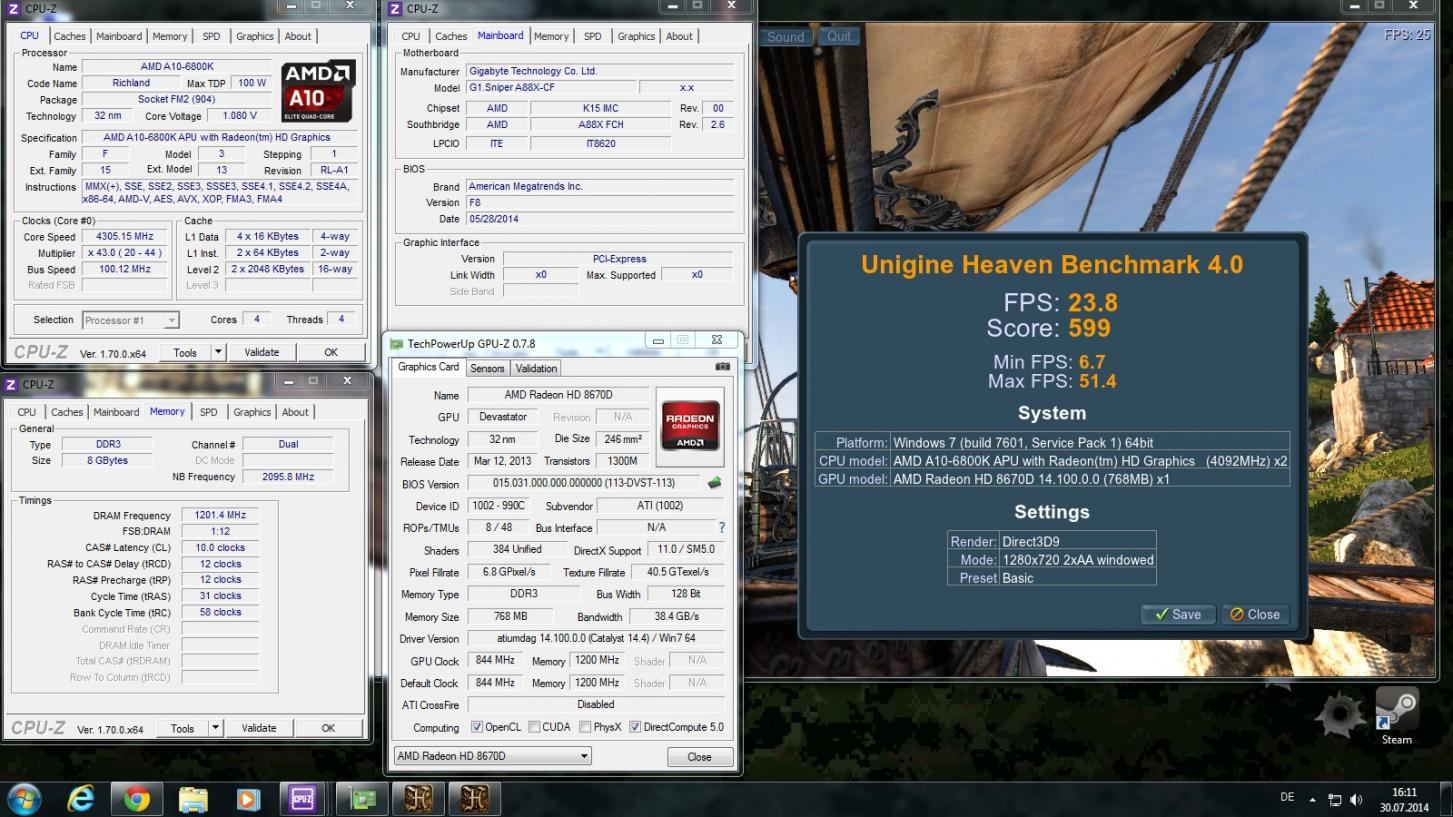Save the Heaven Benchmark results
The width and height of the screenshot is (1453, 817).
point(1178,614)
